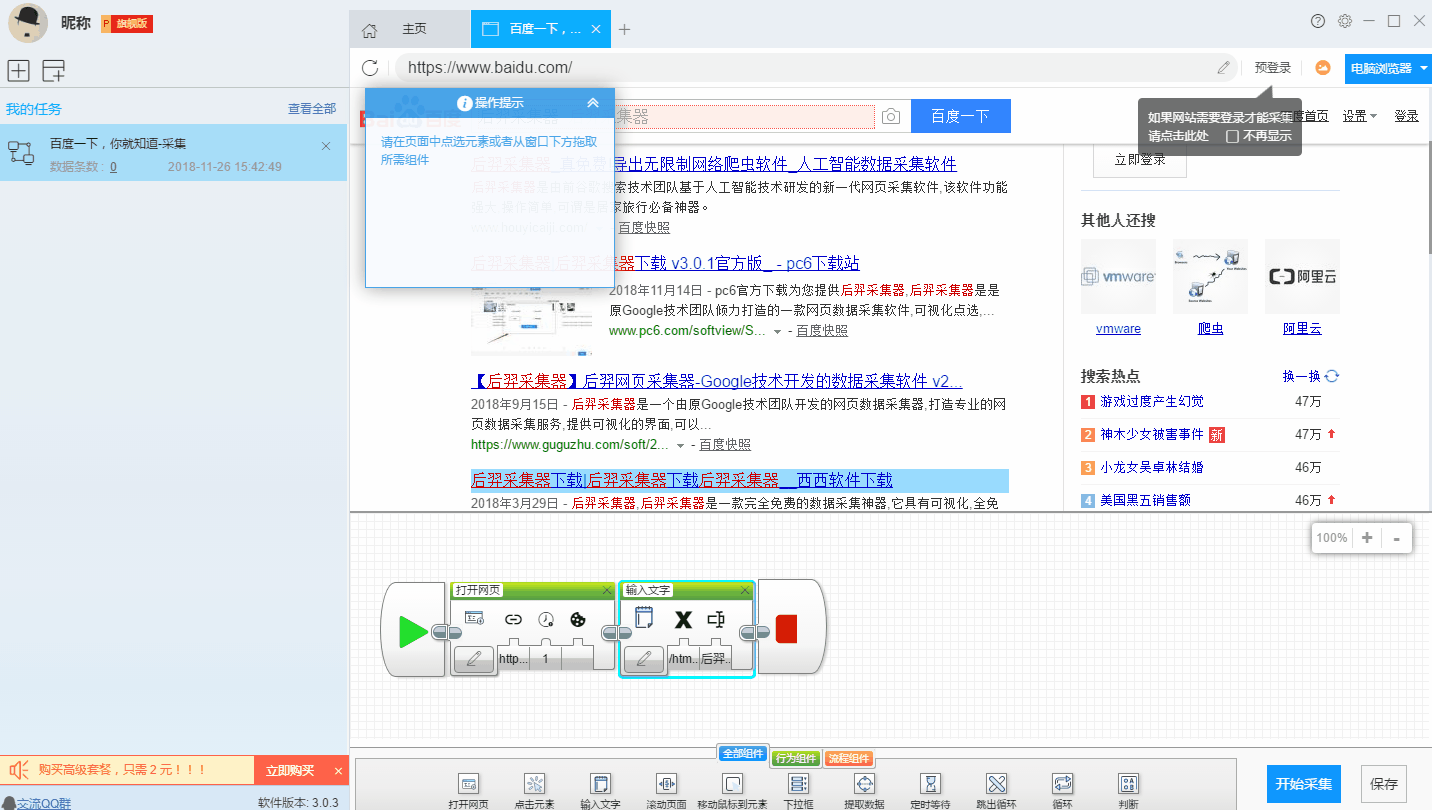Open the help question mark icon

click(x=1318, y=21)
